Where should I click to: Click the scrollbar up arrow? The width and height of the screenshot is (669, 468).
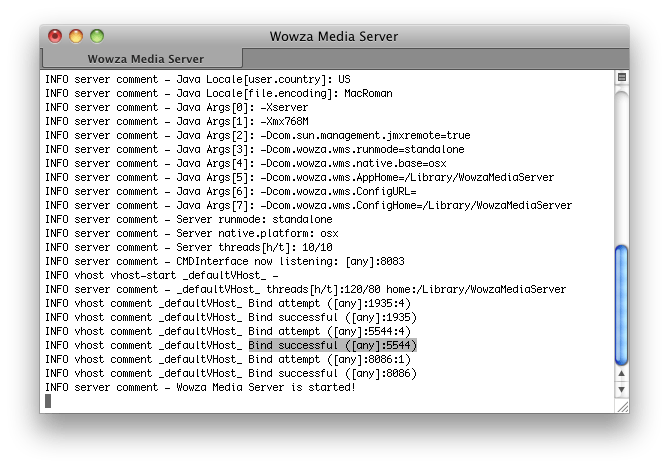(622, 374)
